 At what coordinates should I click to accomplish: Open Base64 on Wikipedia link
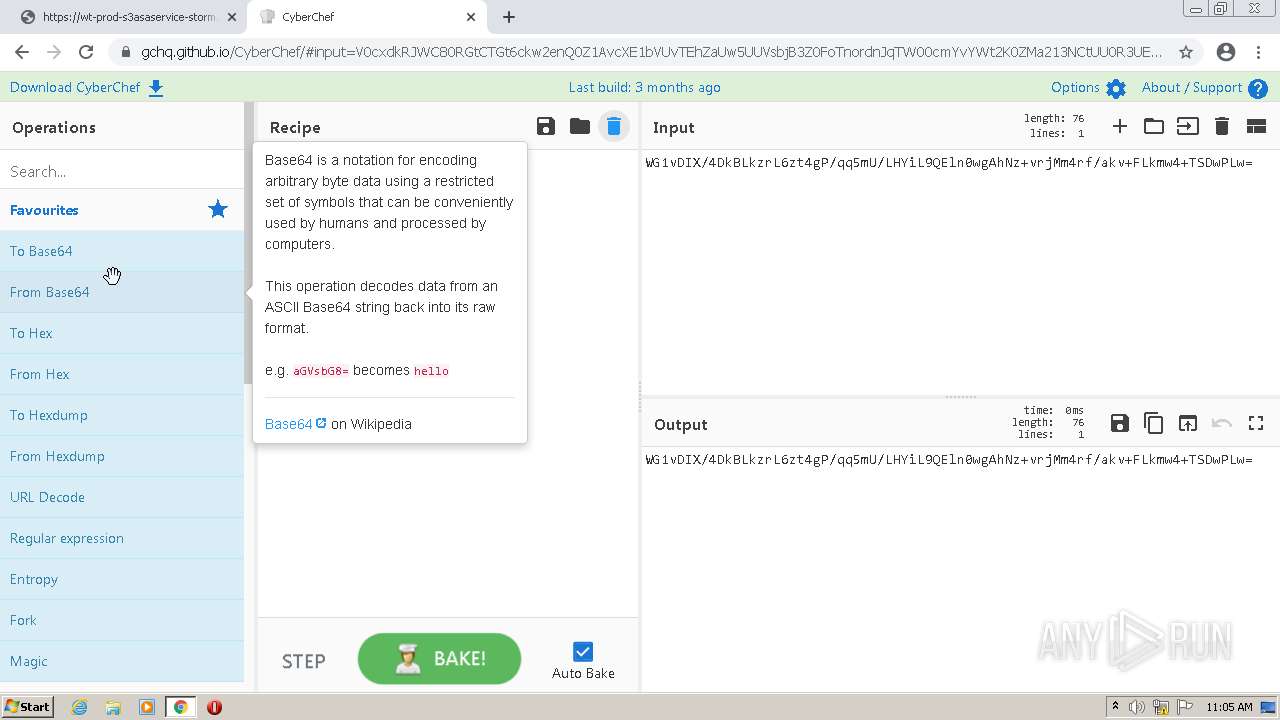pos(296,424)
